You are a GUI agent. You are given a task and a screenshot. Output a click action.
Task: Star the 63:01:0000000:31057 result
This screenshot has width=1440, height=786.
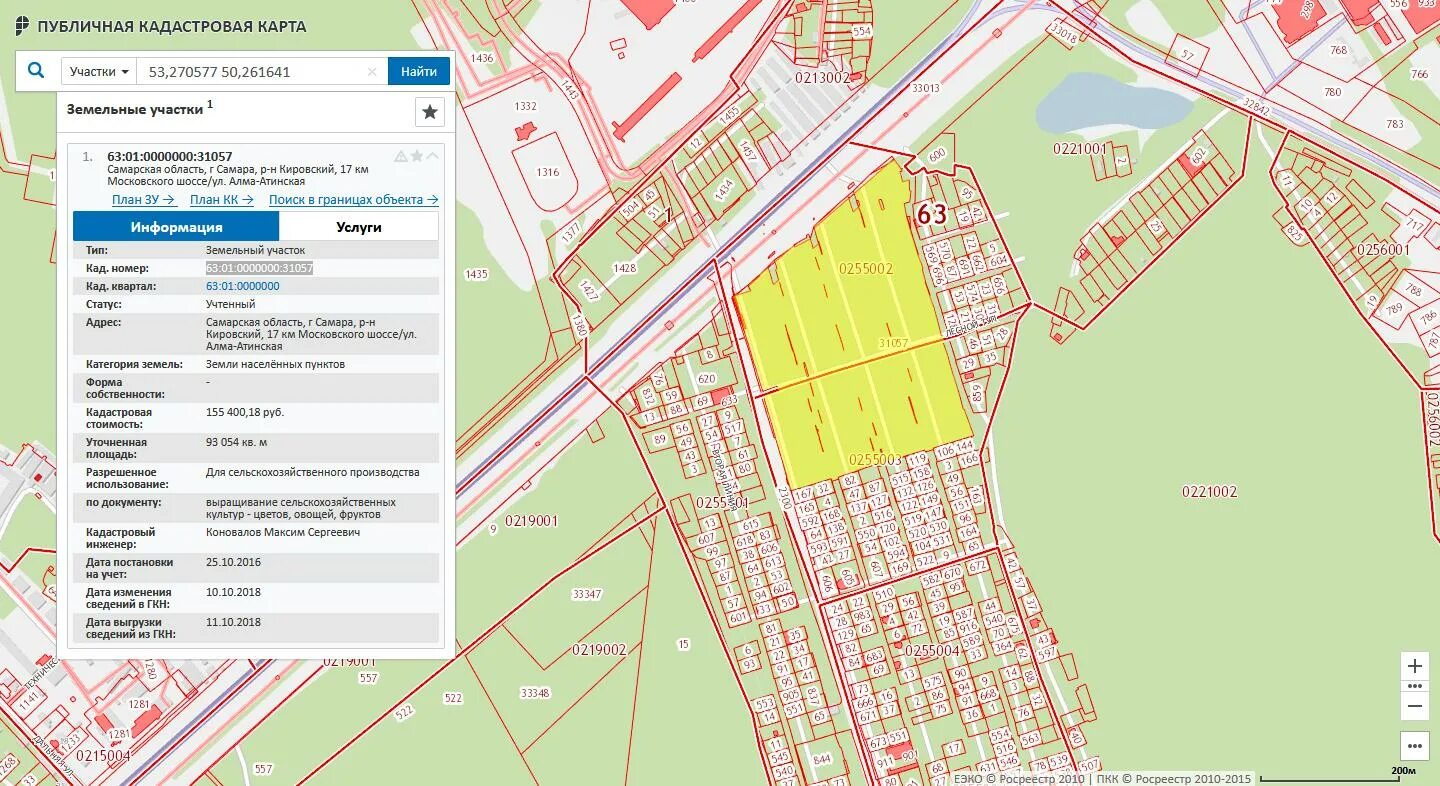[417, 156]
